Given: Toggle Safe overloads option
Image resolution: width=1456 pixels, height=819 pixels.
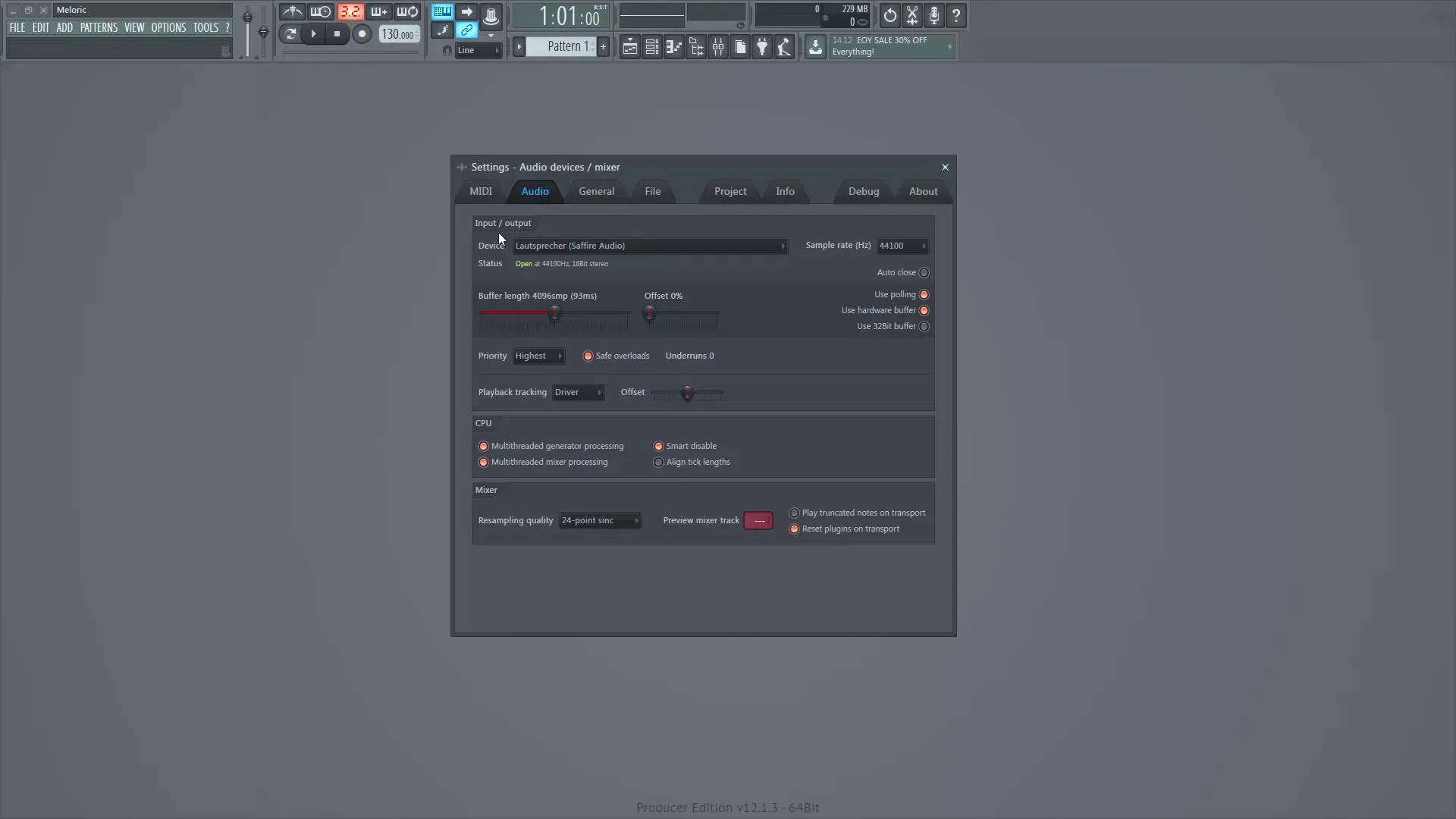Looking at the screenshot, I should (x=588, y=356).
